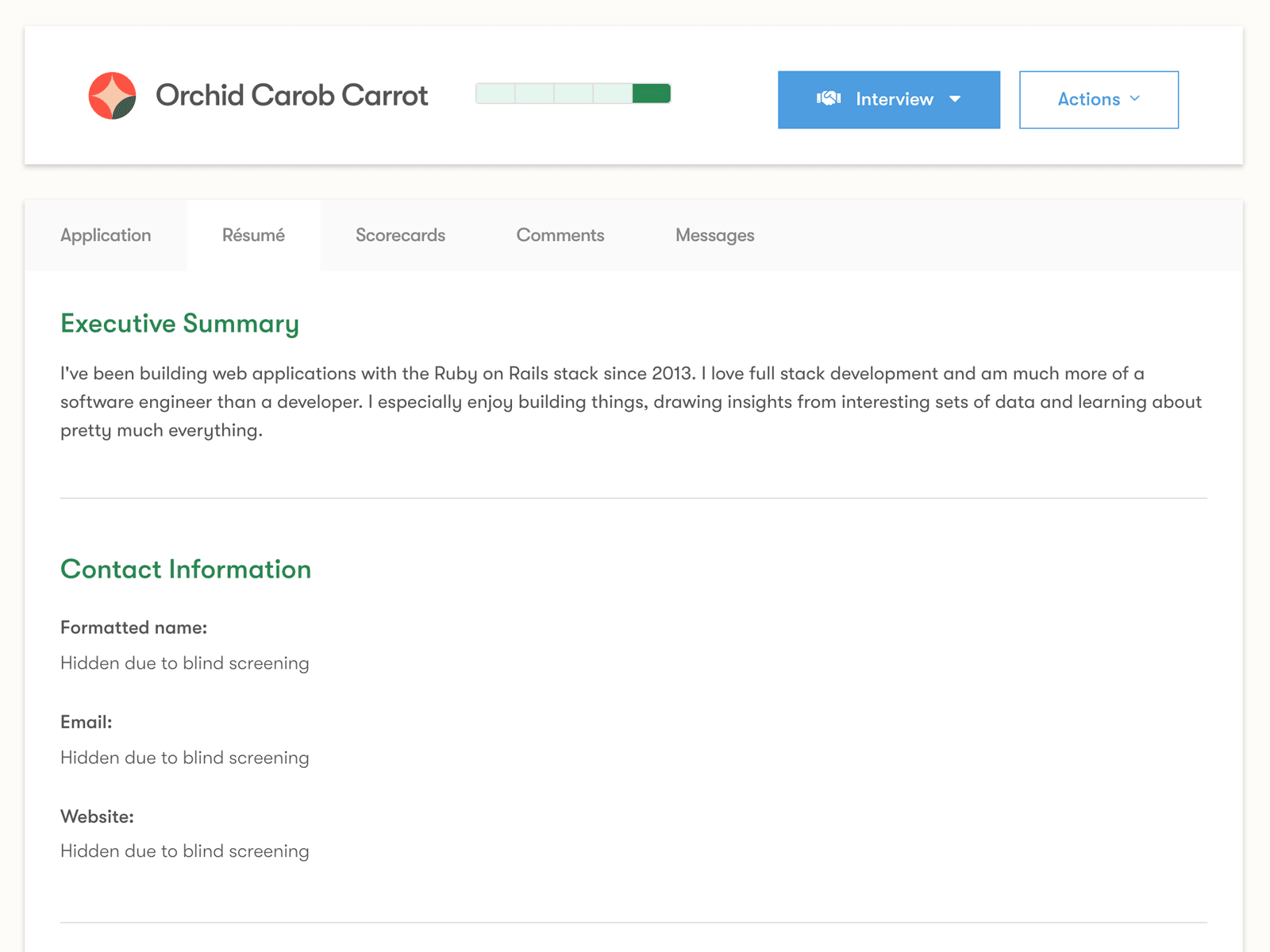Click the candidate avatar icon

112,95
